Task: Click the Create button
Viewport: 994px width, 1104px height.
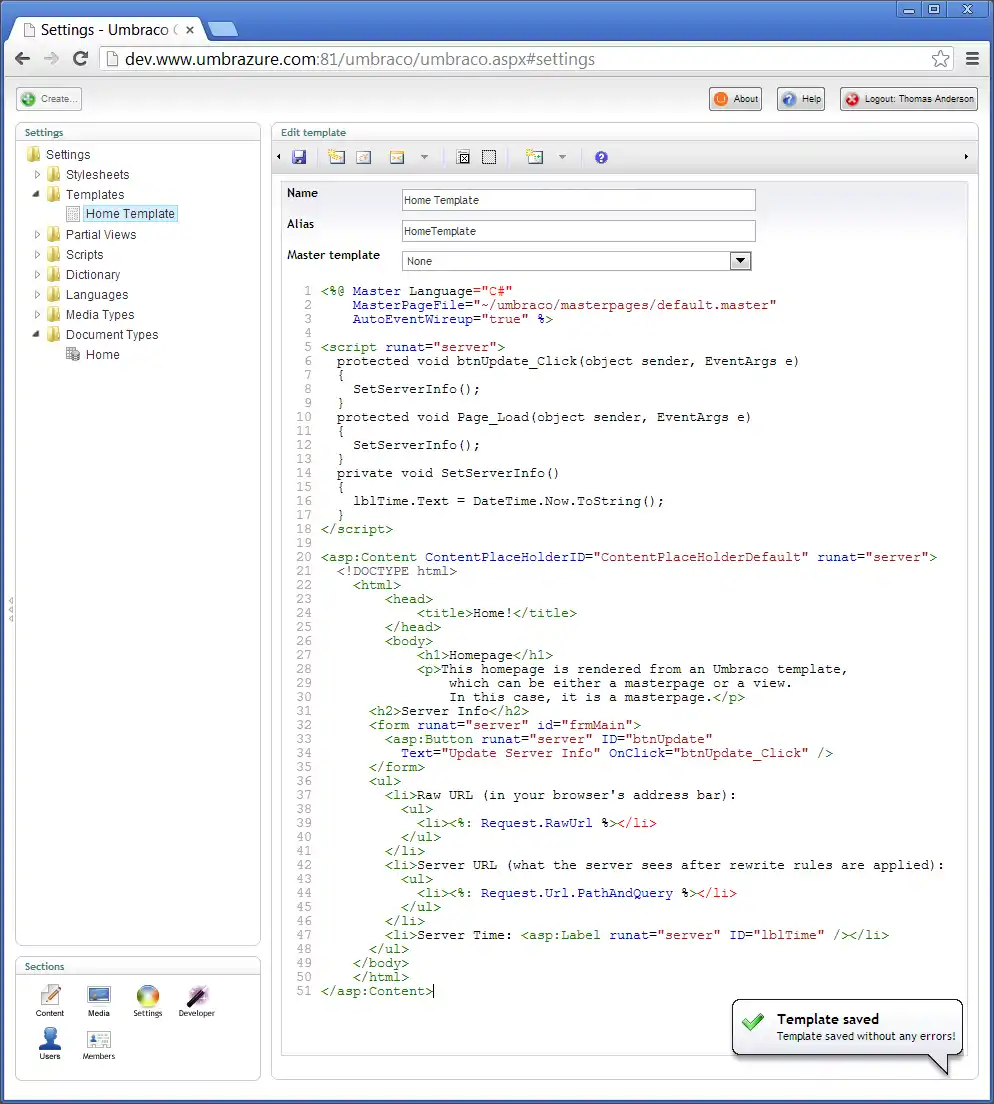Action: coord(49,99)
